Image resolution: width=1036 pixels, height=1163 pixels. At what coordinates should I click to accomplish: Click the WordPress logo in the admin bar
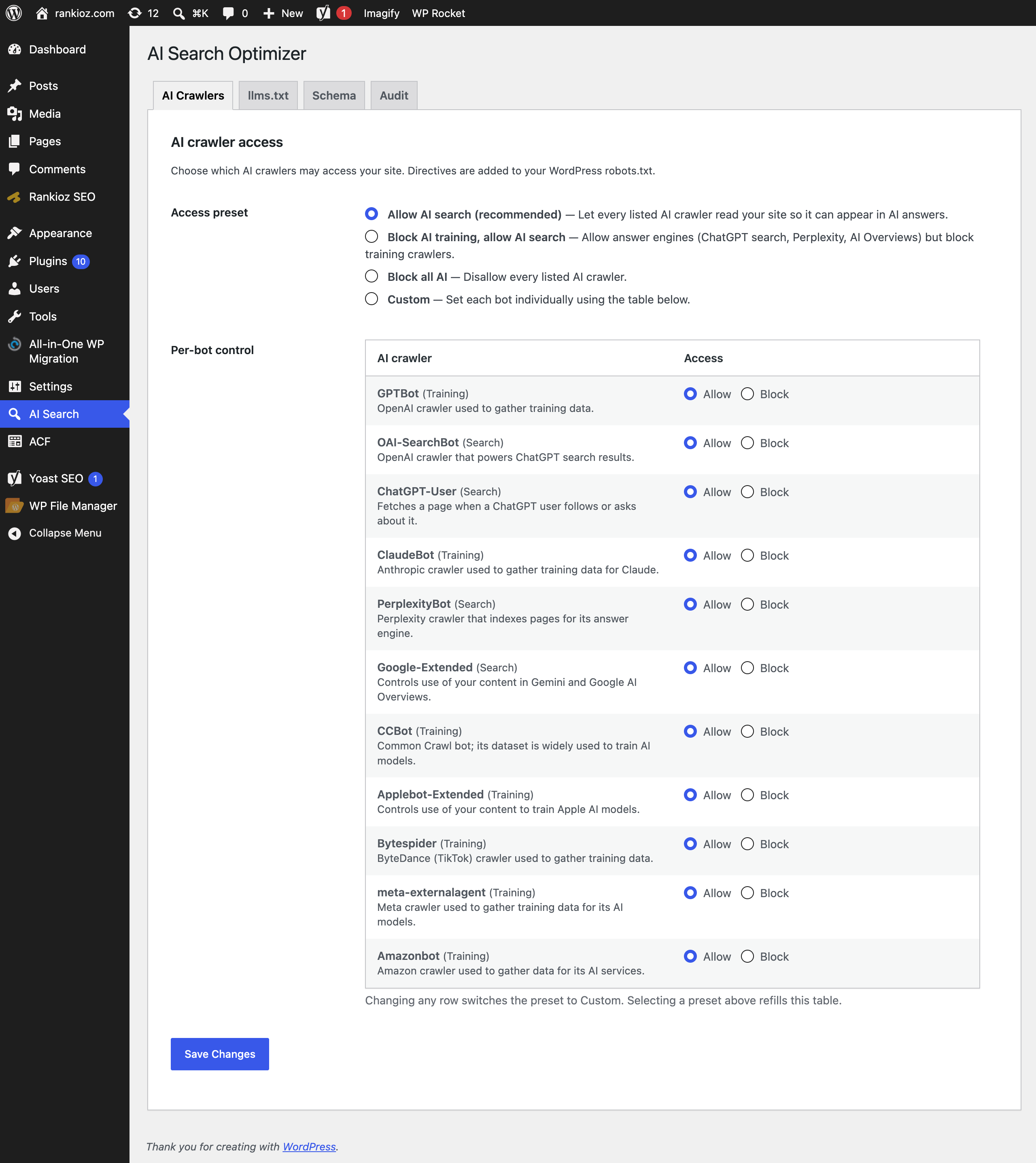14,13
